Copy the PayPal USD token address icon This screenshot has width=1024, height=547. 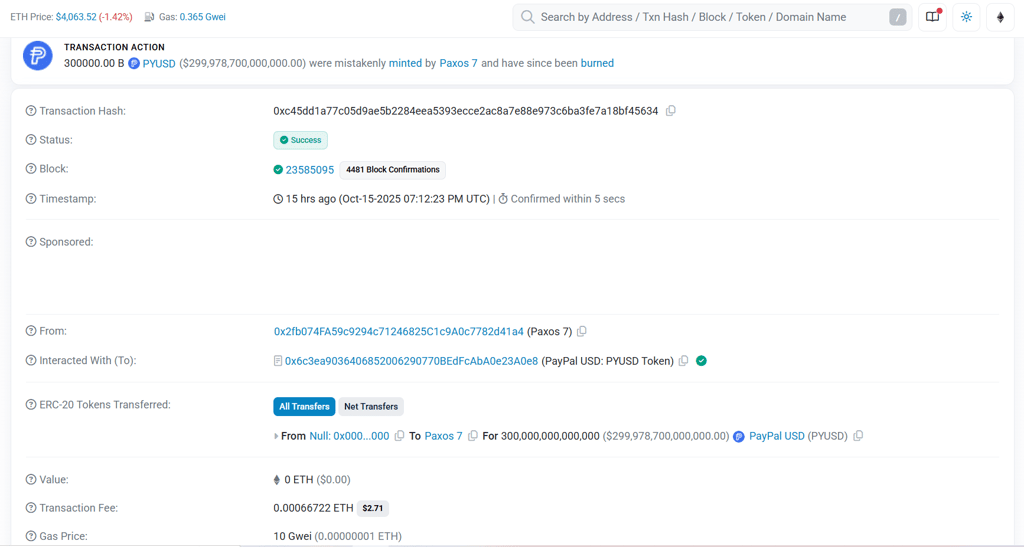[858, 436]
